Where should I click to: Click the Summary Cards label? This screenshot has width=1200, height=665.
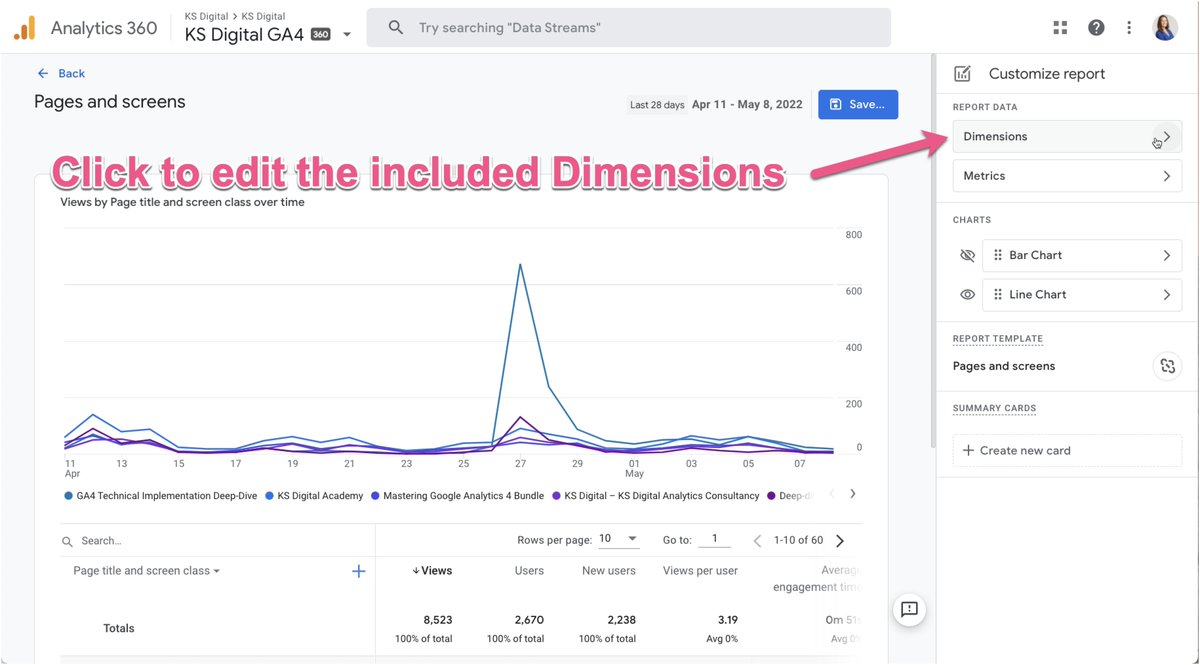point(994,409)
